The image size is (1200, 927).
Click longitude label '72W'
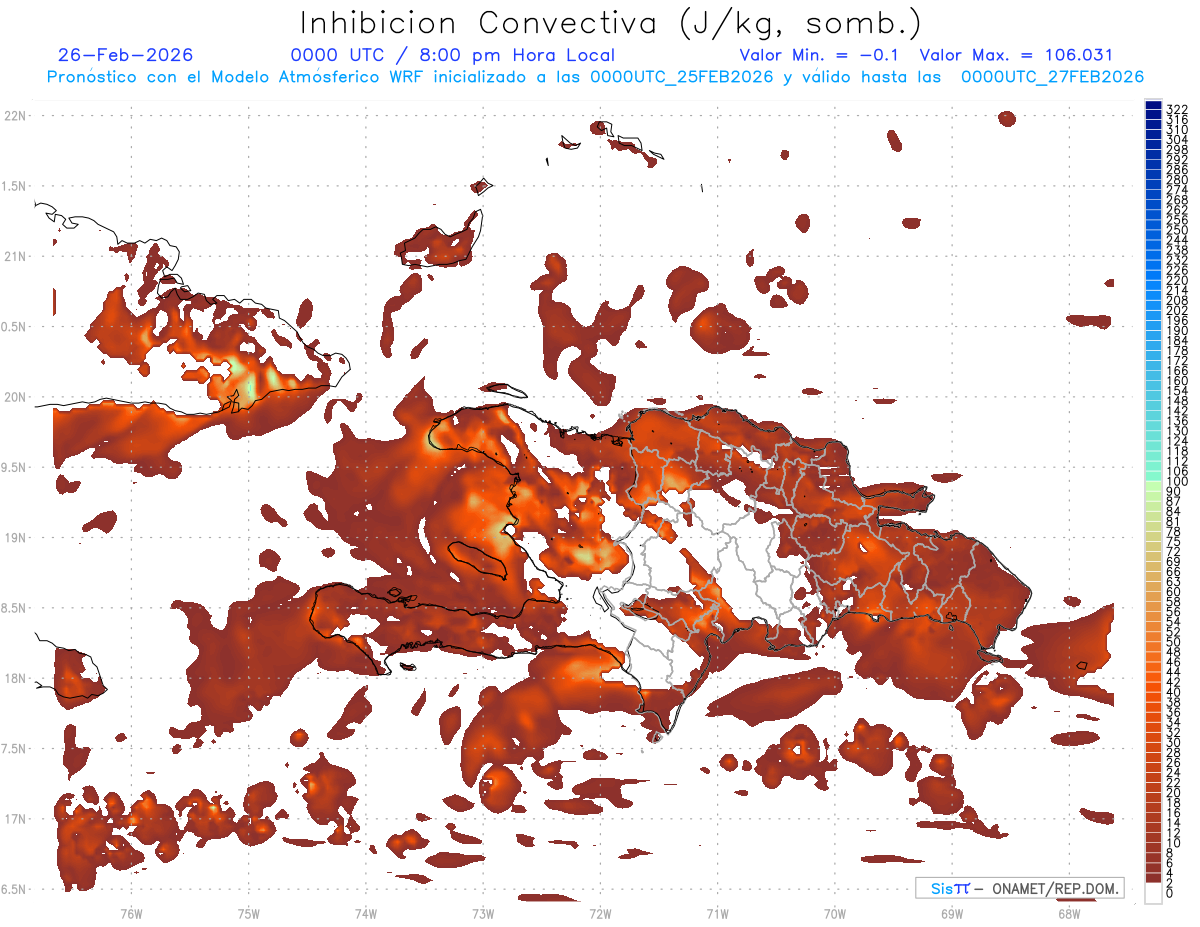[x=600, y=913]
